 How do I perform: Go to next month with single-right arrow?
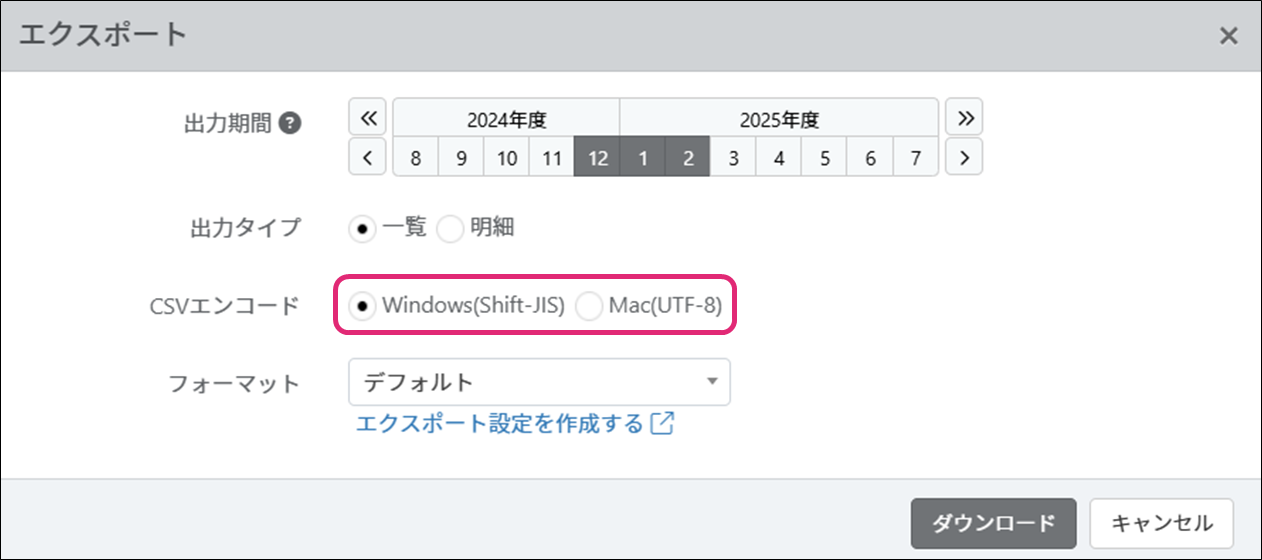pos(964,157)
